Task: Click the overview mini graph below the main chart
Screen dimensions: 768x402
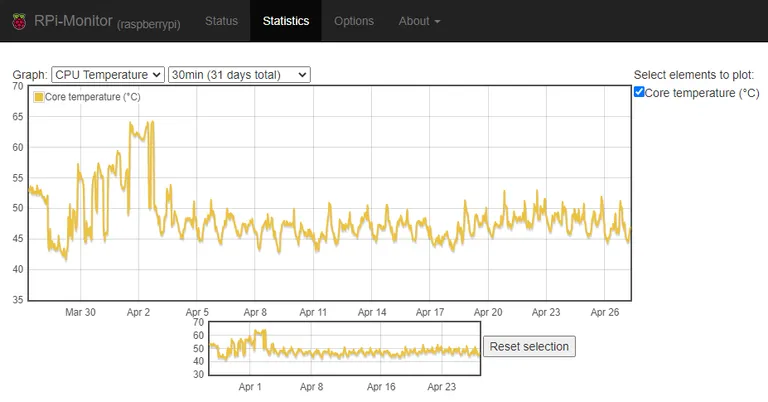Action: [x=344, y=349]
